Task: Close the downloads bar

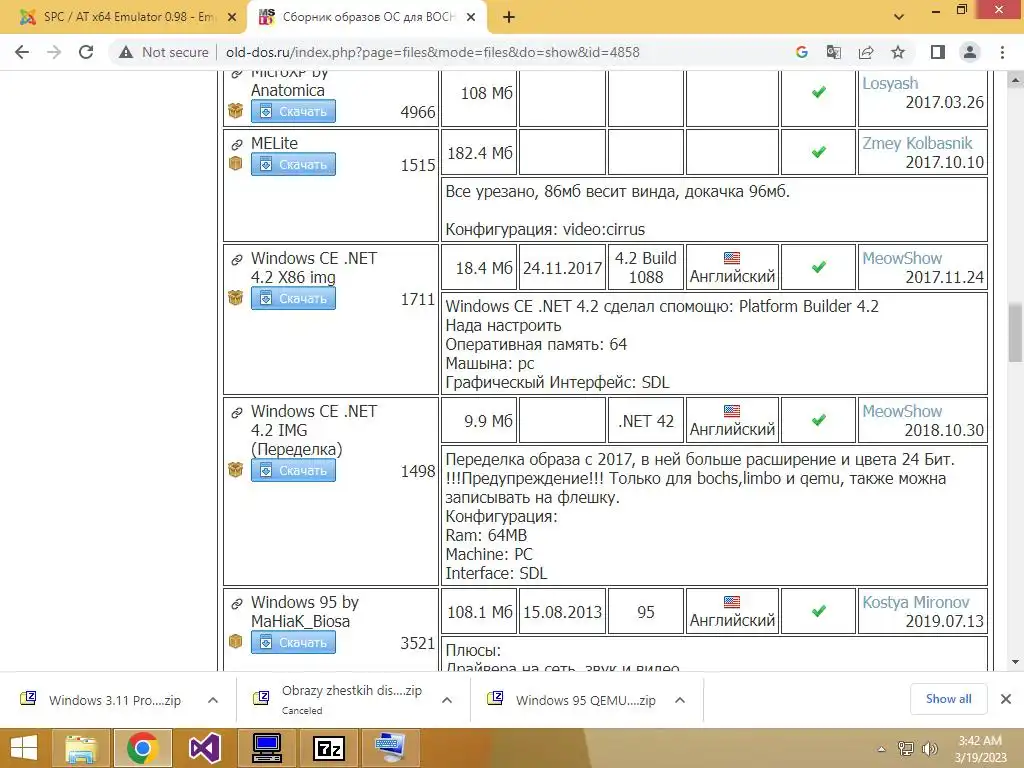Action: pyautogui.click(x=1006, y=699)
